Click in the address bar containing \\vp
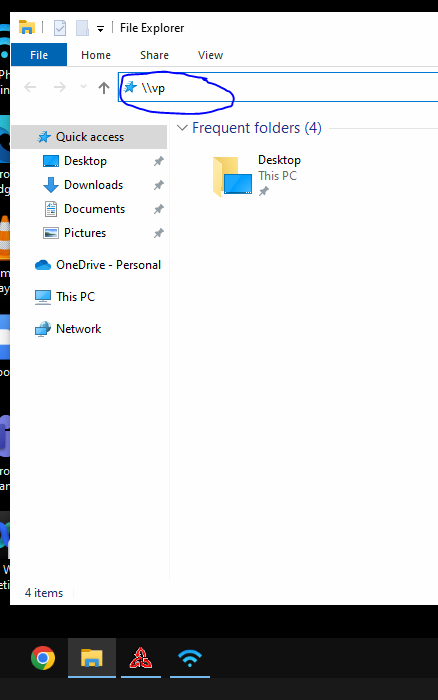 point(278,87)
